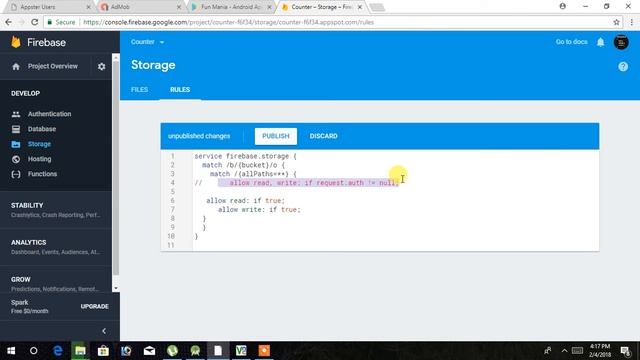640x360 pixels.
Task: Click the browser address bar URL
Action: point(229,22)
